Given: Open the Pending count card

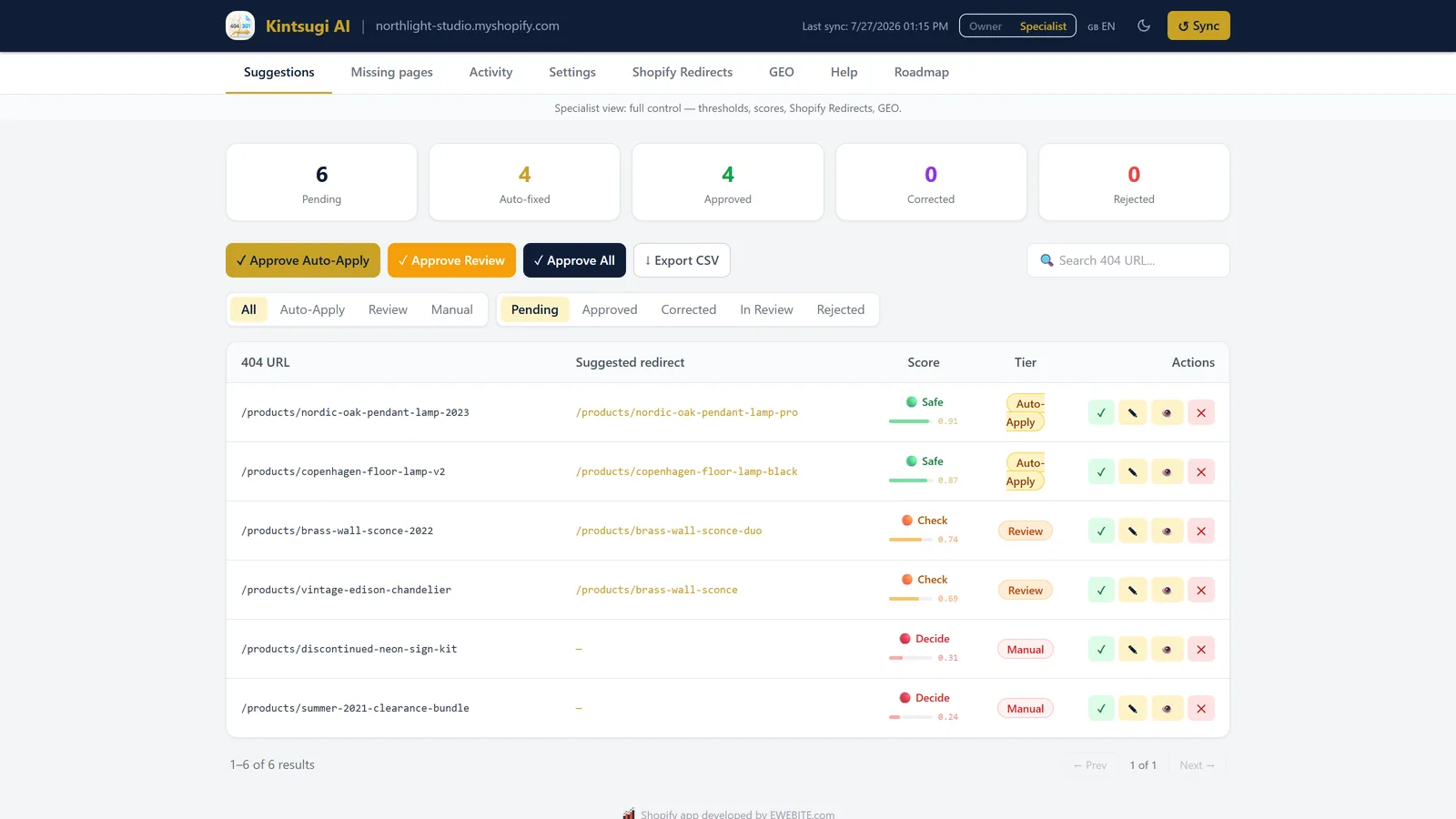Looking at the screenshot, I should [321, 182].
